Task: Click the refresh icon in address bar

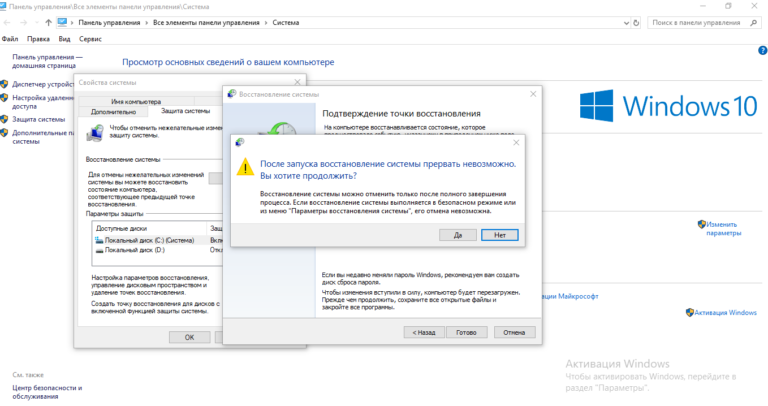Action: point(634,21)
